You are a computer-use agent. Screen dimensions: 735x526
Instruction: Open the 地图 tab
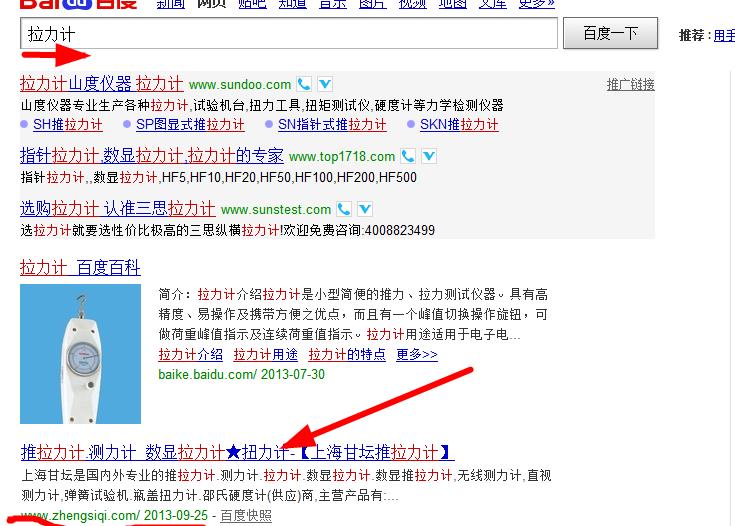click(453, 4)
